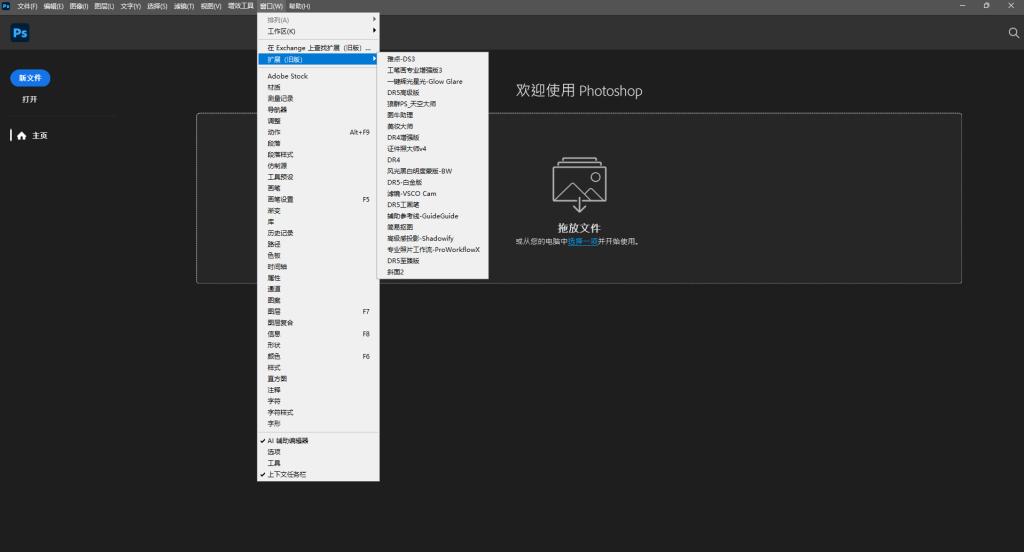
Task: Open the 导航器 panel entry
Action: click(x=318, y=110)
